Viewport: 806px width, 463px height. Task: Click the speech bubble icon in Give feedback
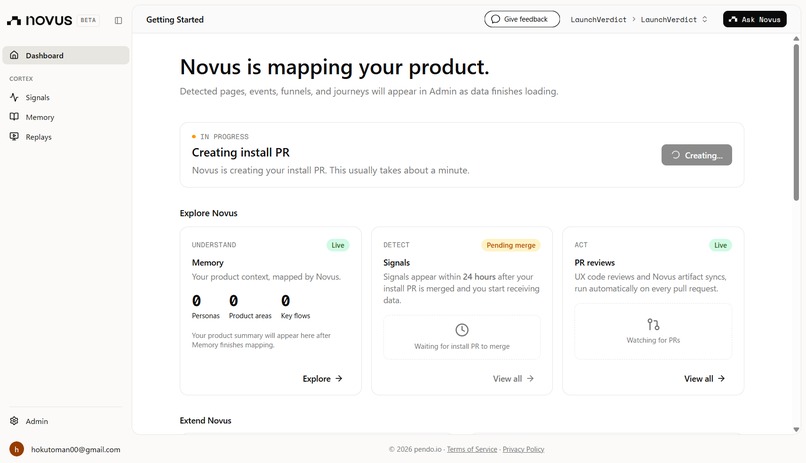[x=496, y=19]
